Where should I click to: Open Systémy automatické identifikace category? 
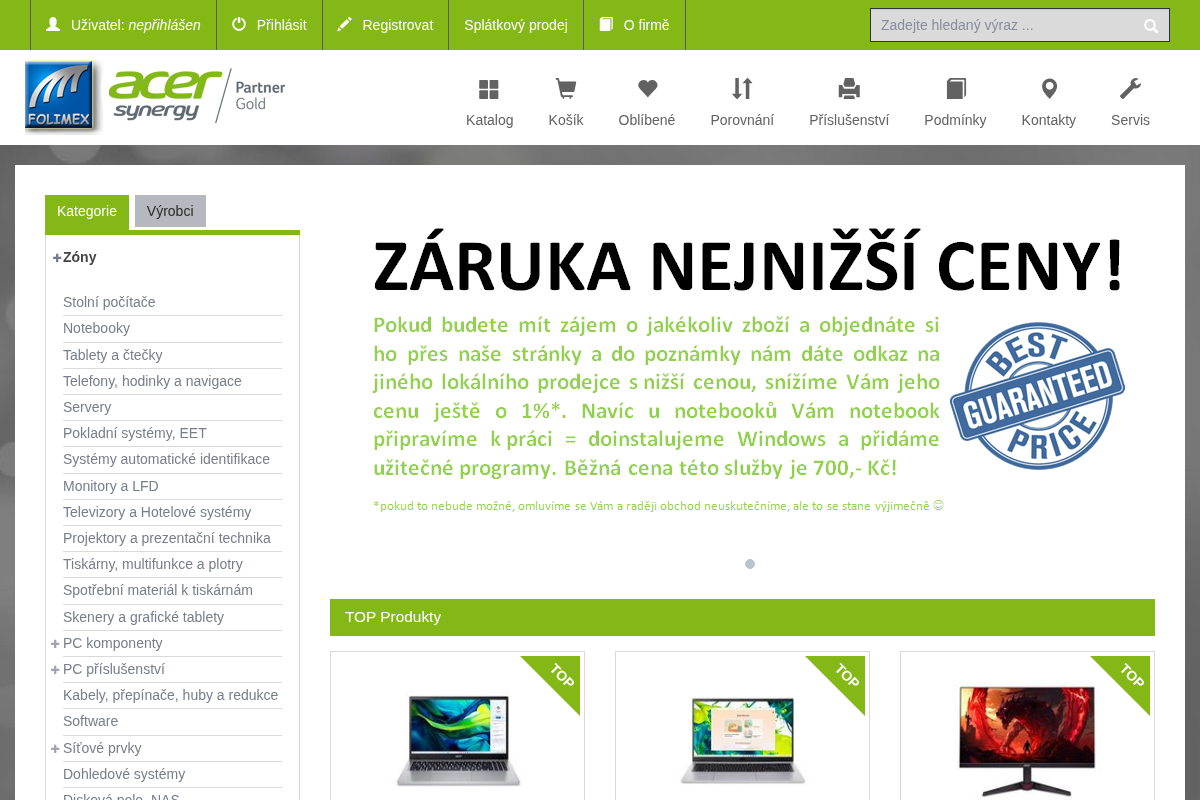pos(166,459)
